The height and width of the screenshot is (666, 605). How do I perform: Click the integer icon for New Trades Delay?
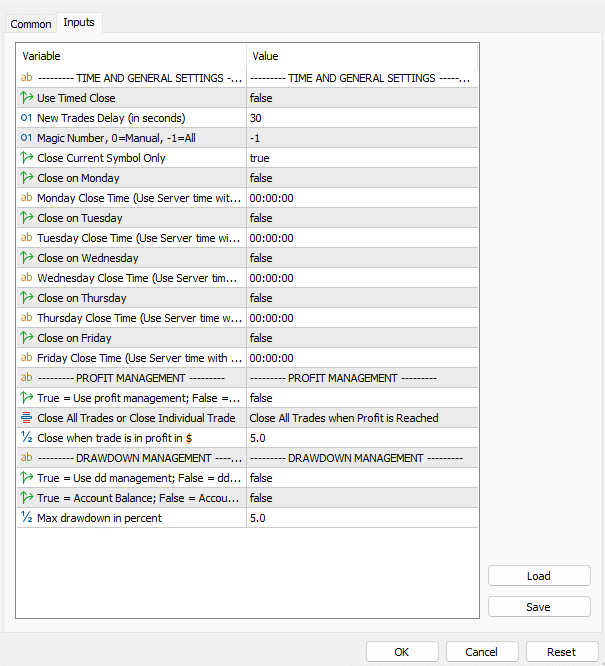pyautogui.click(x=26, y=118)
